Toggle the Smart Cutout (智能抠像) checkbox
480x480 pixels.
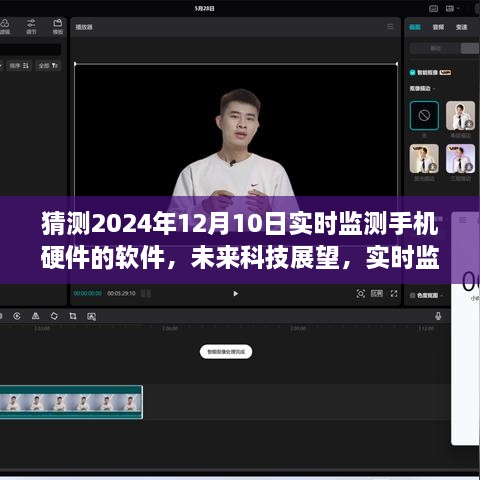point(412,72)
